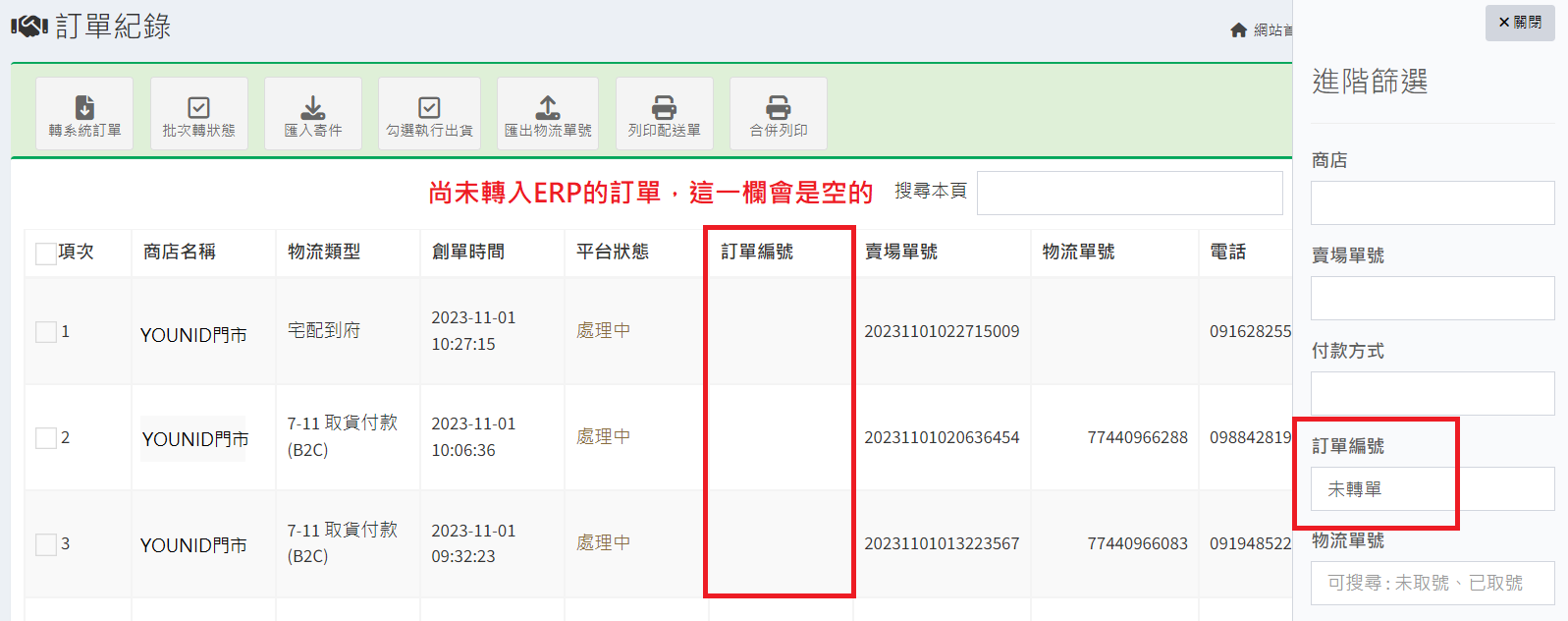Check the checkbox for row 1
This screenshot has width=1568, height=621.
(45, 332)
